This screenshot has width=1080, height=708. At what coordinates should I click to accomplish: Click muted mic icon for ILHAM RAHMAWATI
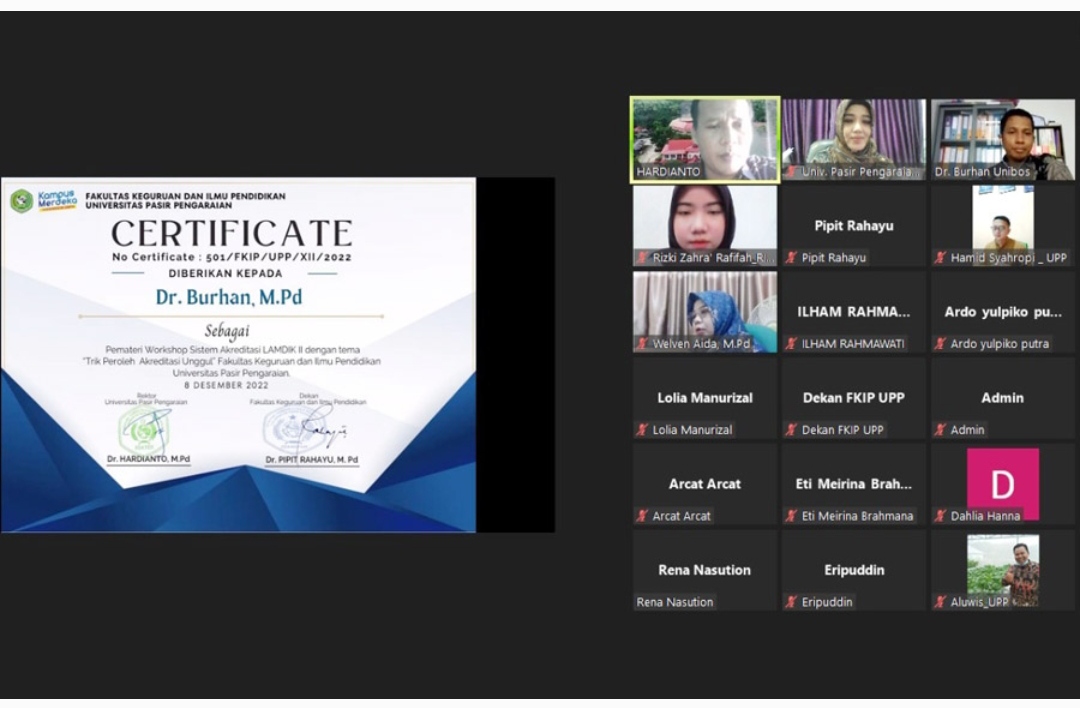pyautogui.click(x=791, y=344)
